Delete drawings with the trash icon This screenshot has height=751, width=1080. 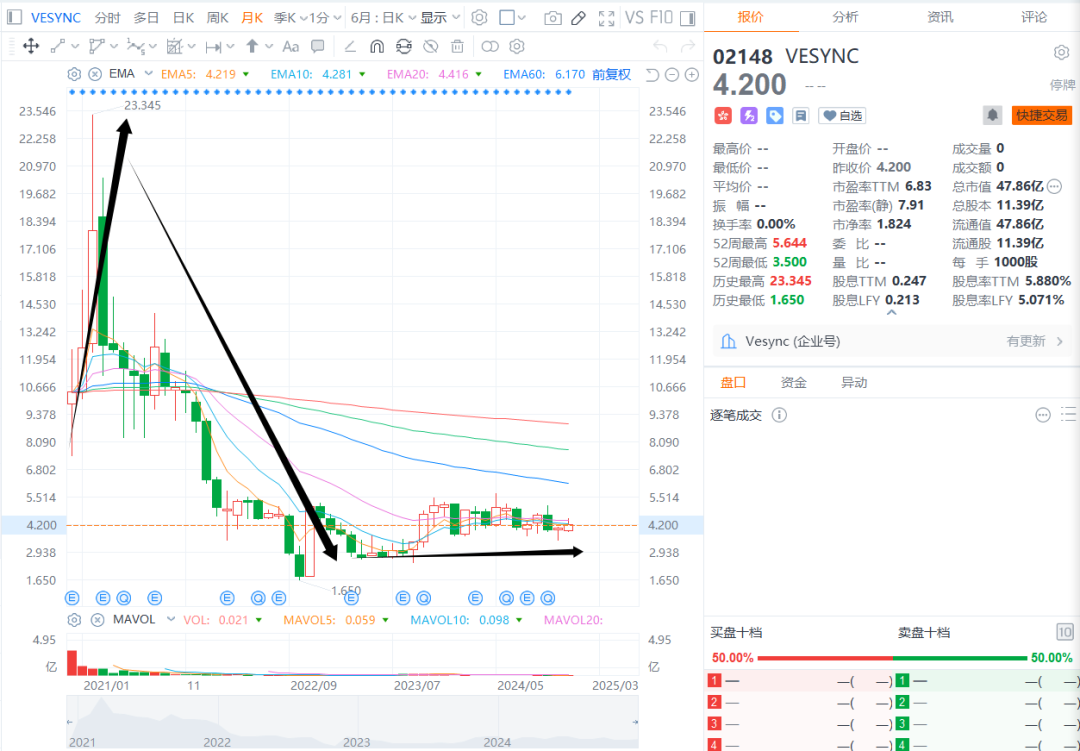click(457, 47)
